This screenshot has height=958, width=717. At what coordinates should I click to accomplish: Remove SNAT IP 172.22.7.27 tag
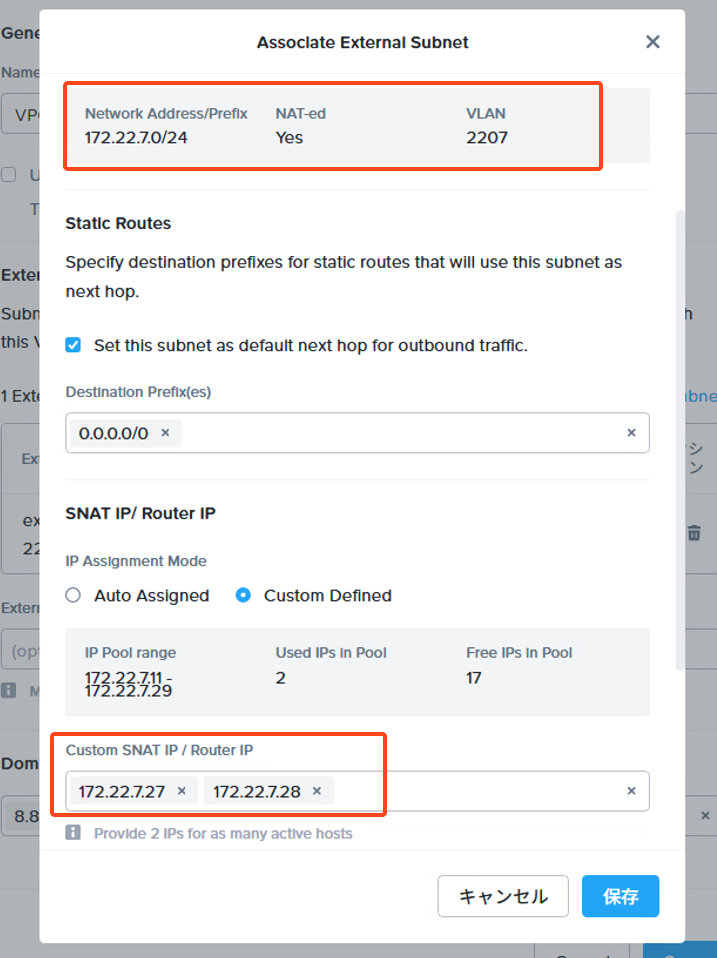pyautogui.click(x=182, y=791)
